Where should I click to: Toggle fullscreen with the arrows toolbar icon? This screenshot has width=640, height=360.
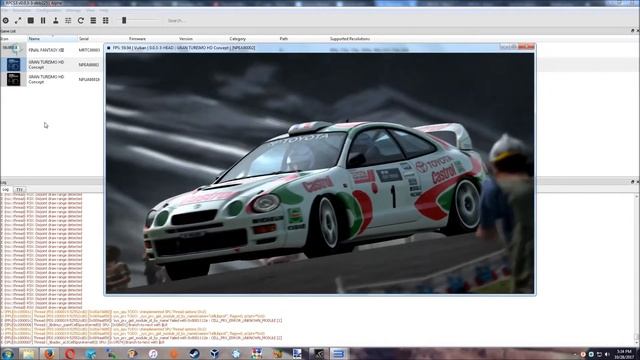pyautogui.click(x=18, y=20)
